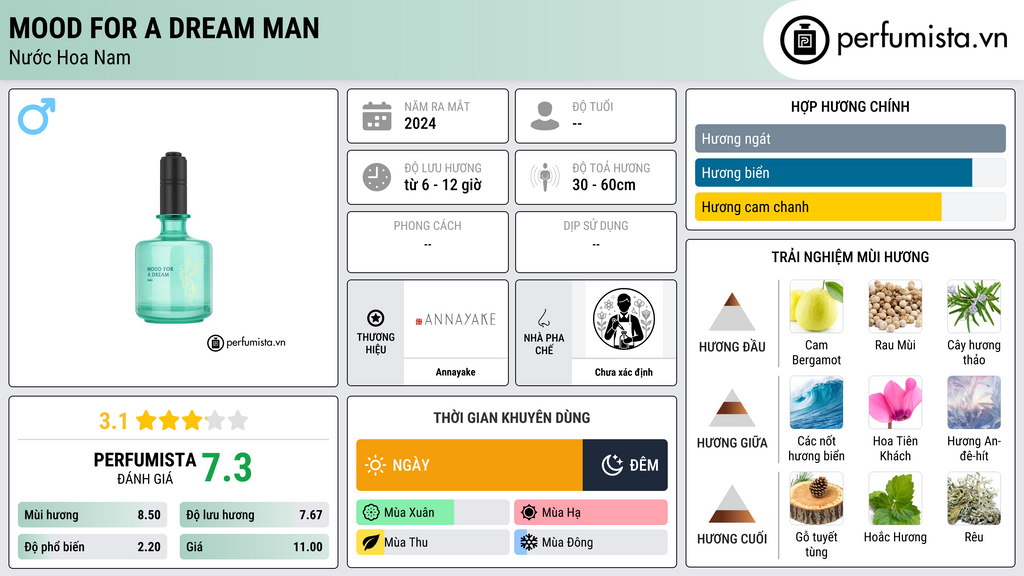Click the sun icon in Ngày bar
1024x576 pixels.
tap(375, 465)
